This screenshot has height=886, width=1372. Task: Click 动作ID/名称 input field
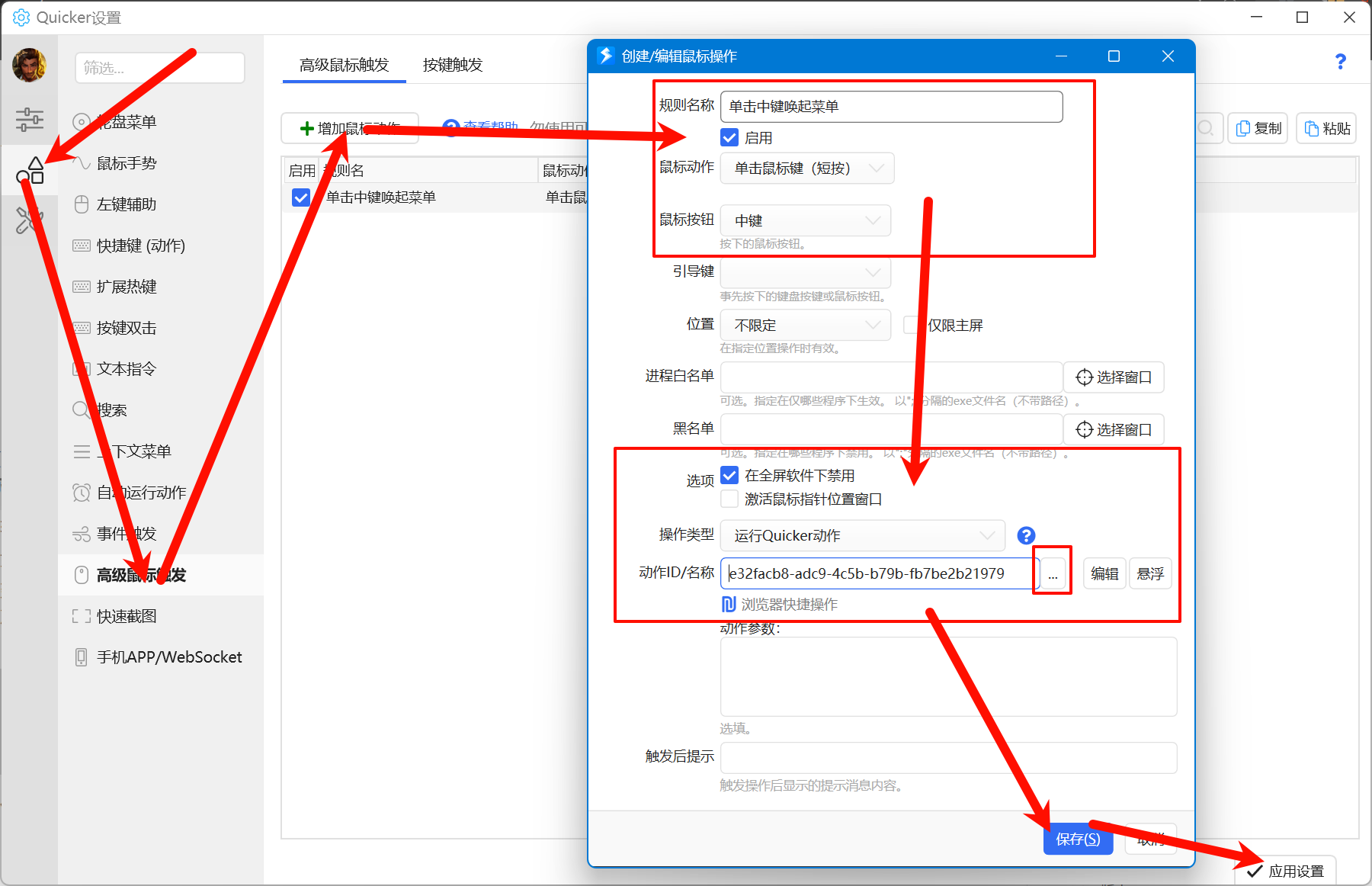click(x=880, y=573)
